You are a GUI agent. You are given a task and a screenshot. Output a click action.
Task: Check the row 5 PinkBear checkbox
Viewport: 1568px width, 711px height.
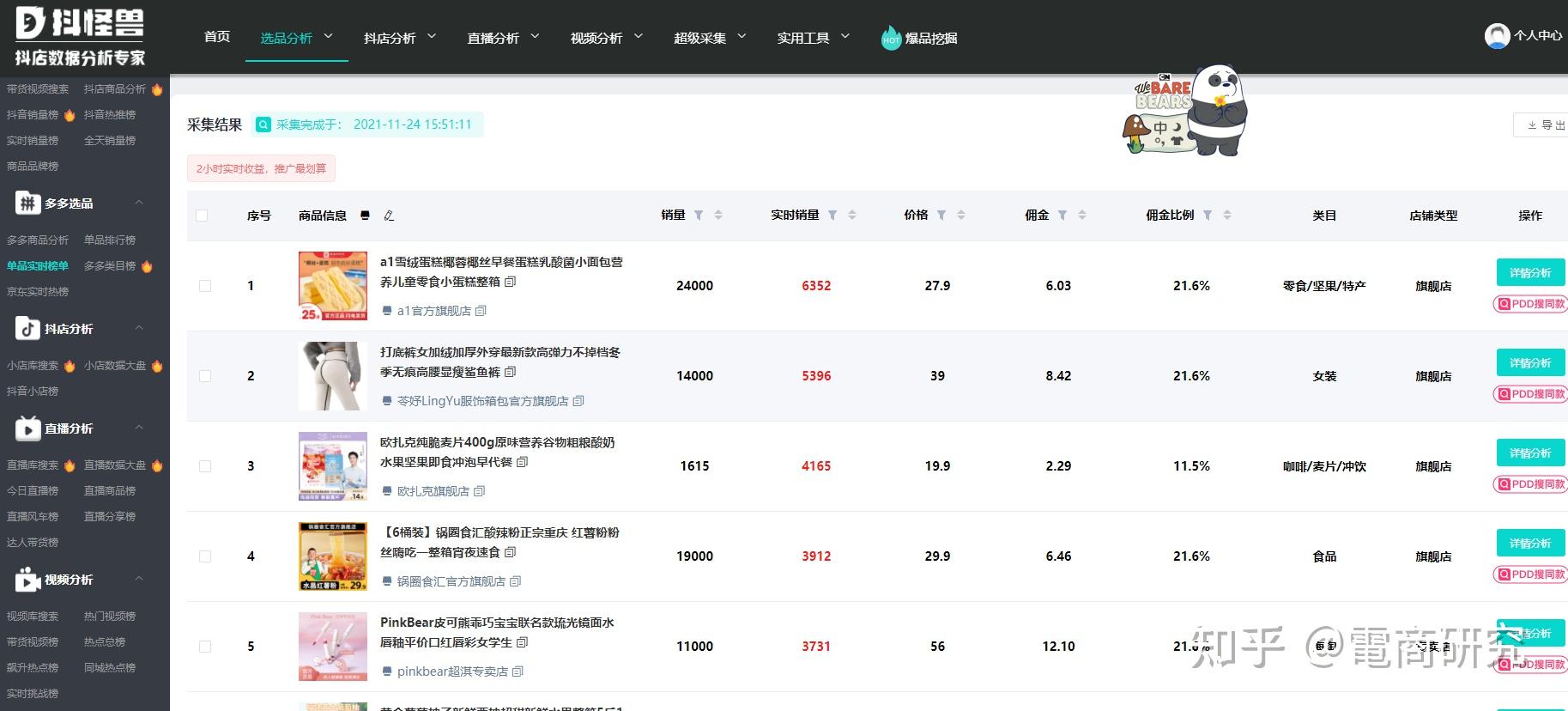tap(205, 647)
